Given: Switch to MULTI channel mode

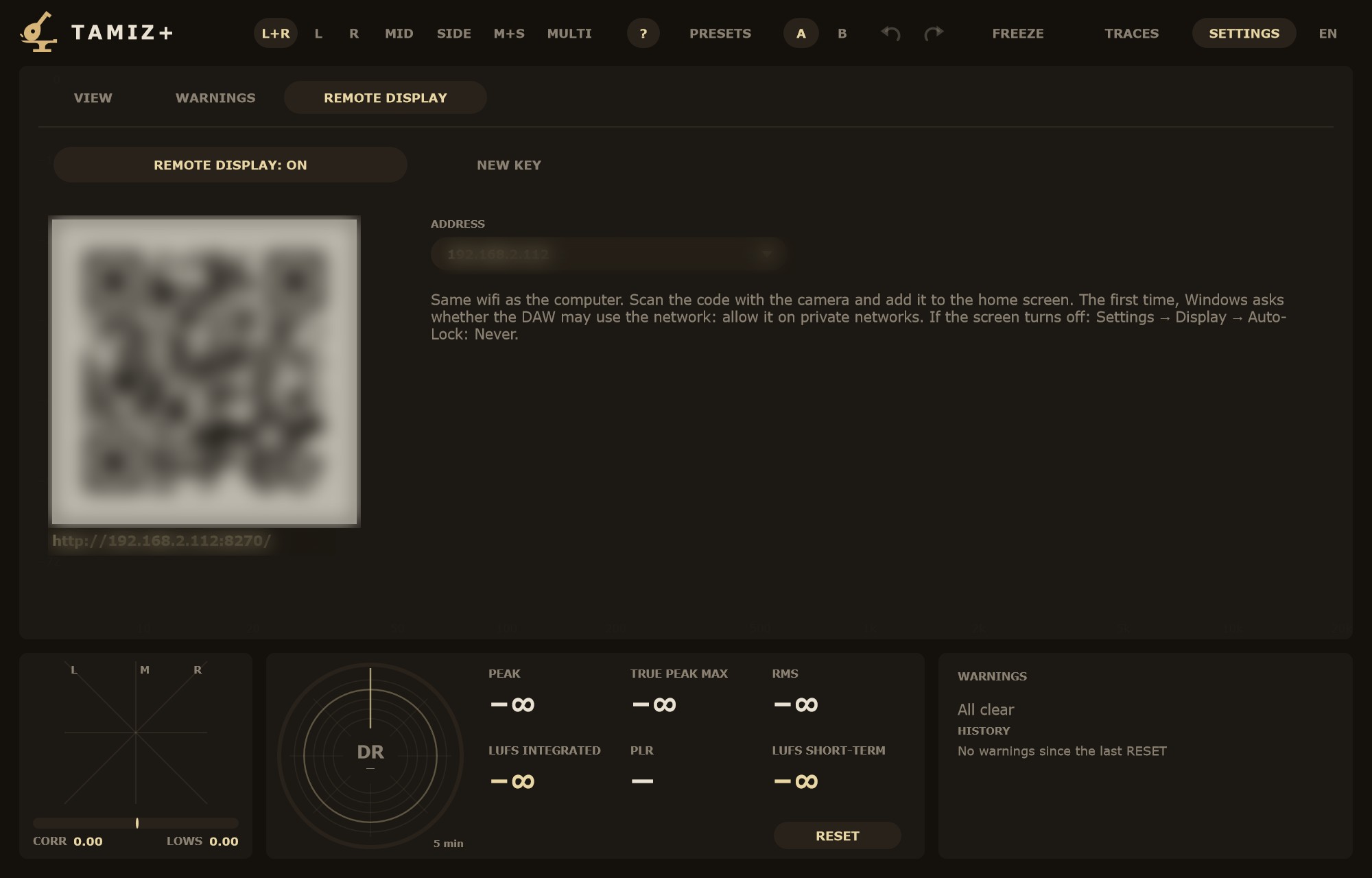Looking at the screenshot, I should [569, 33].
